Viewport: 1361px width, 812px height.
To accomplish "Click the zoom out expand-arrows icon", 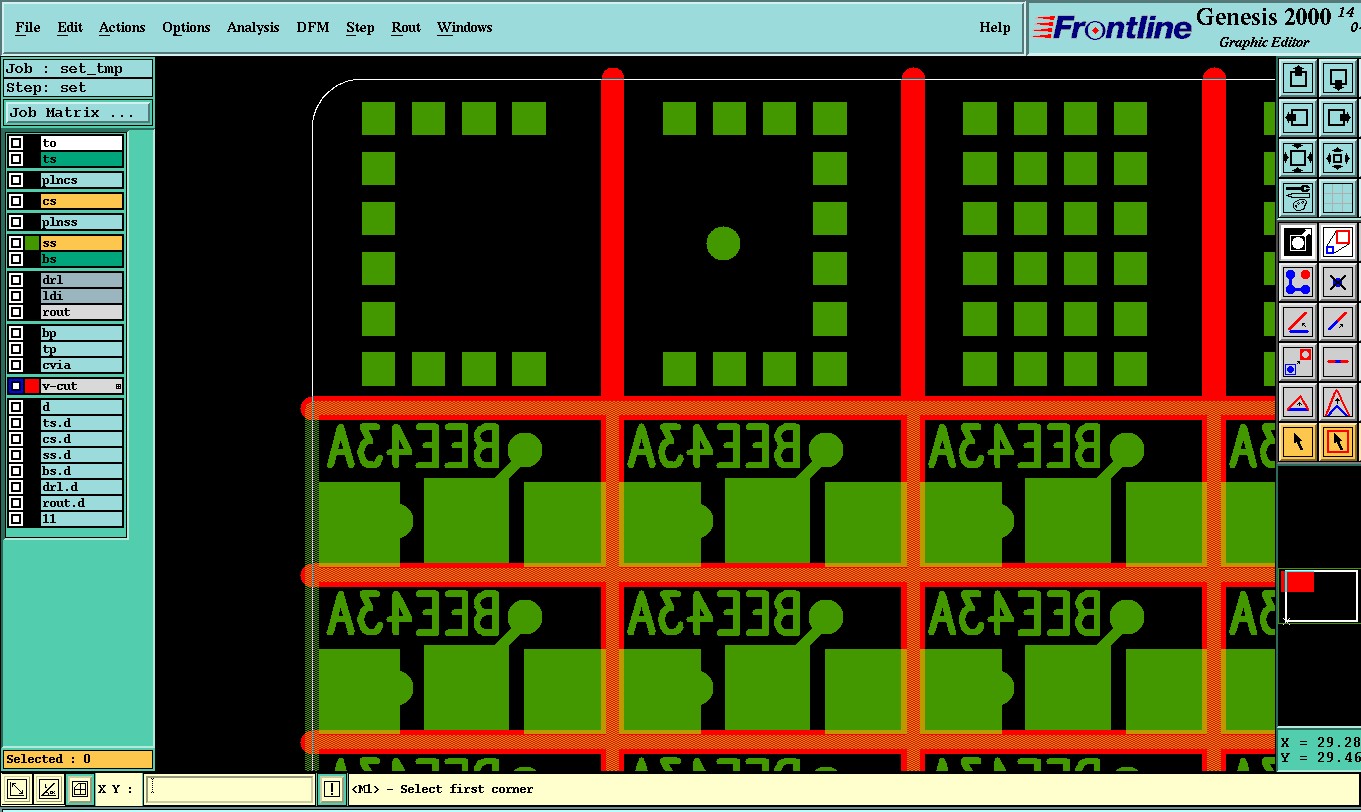I will (x=1298, y=157).
